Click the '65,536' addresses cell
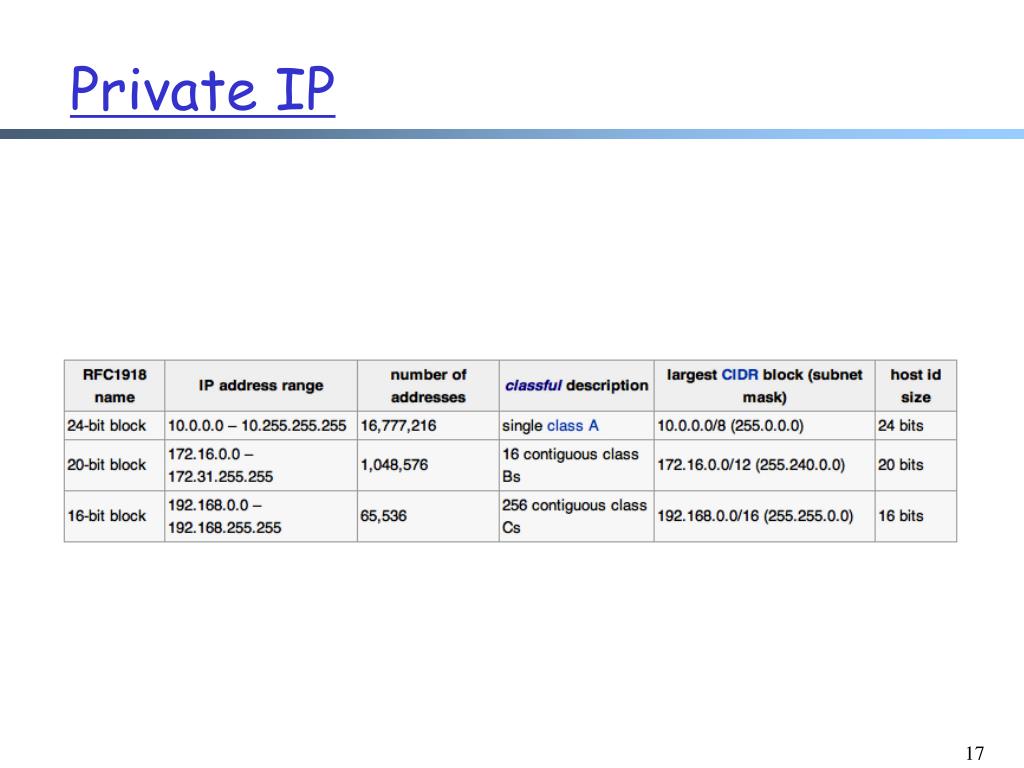Viewport: 1024px width, 768px height. coord(428,516)
